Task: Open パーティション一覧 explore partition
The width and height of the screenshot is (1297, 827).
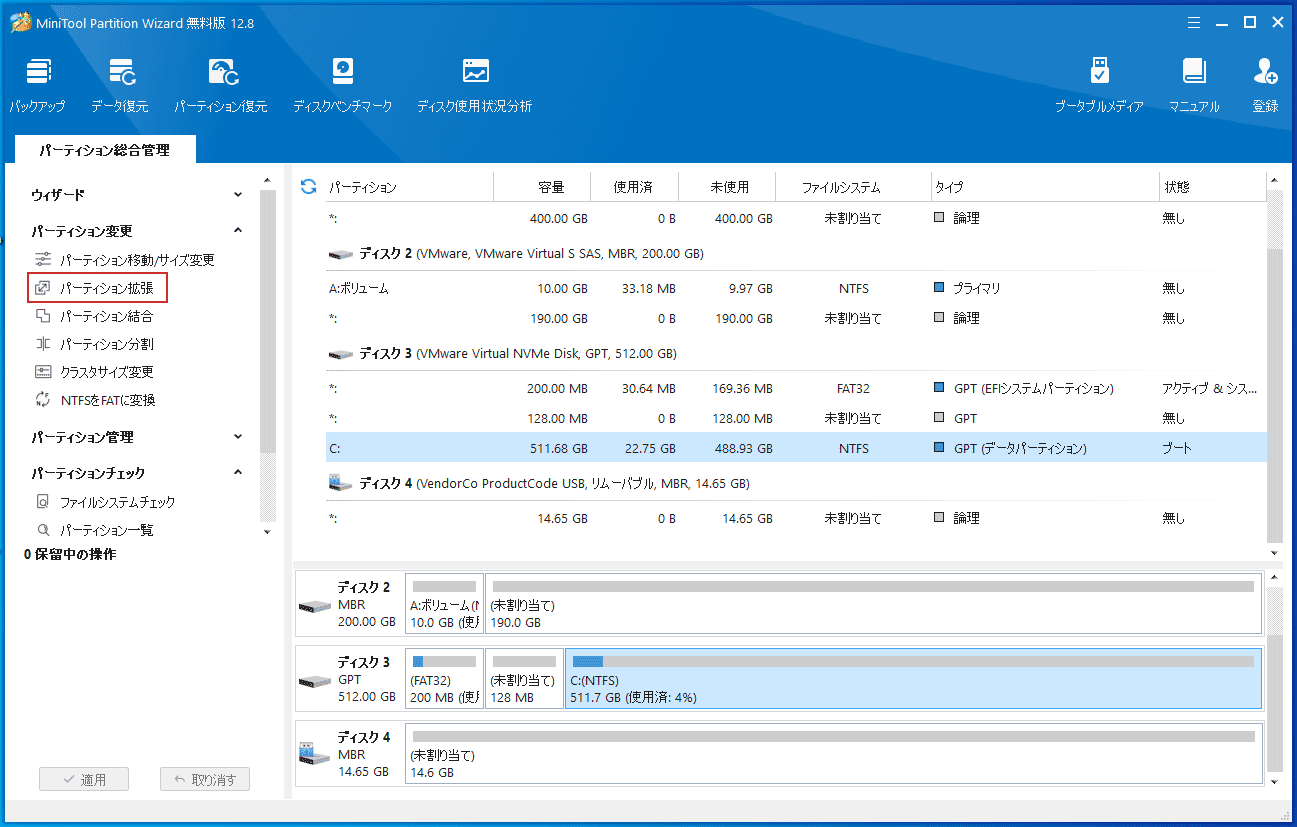Action: [x=94, y=530]
